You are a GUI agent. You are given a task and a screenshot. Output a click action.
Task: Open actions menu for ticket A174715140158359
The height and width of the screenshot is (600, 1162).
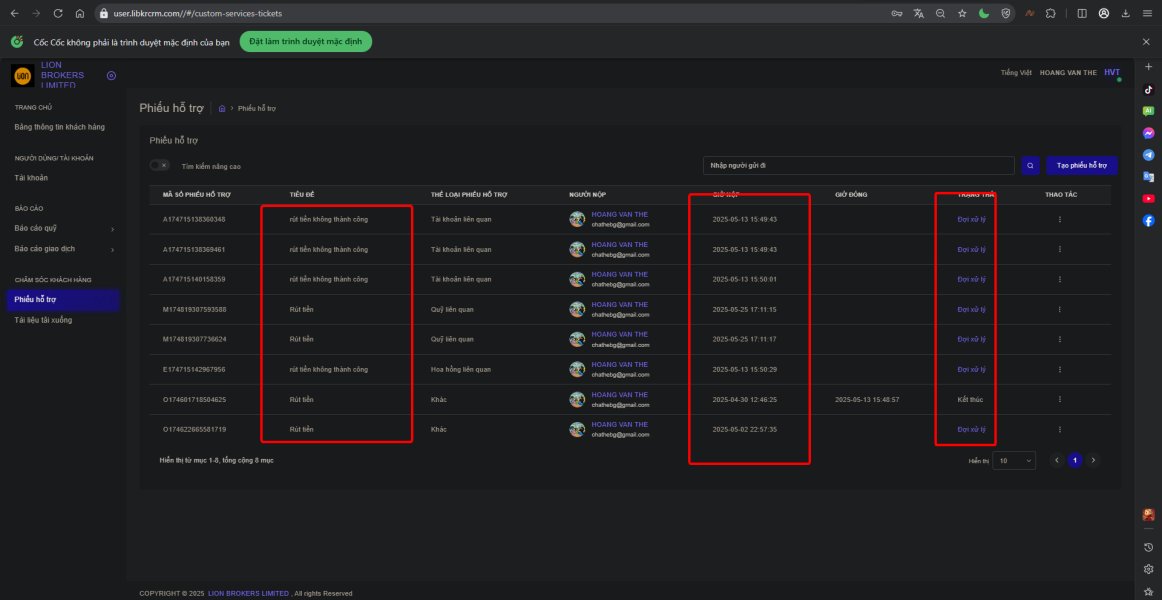click(x=1060, y=279)
